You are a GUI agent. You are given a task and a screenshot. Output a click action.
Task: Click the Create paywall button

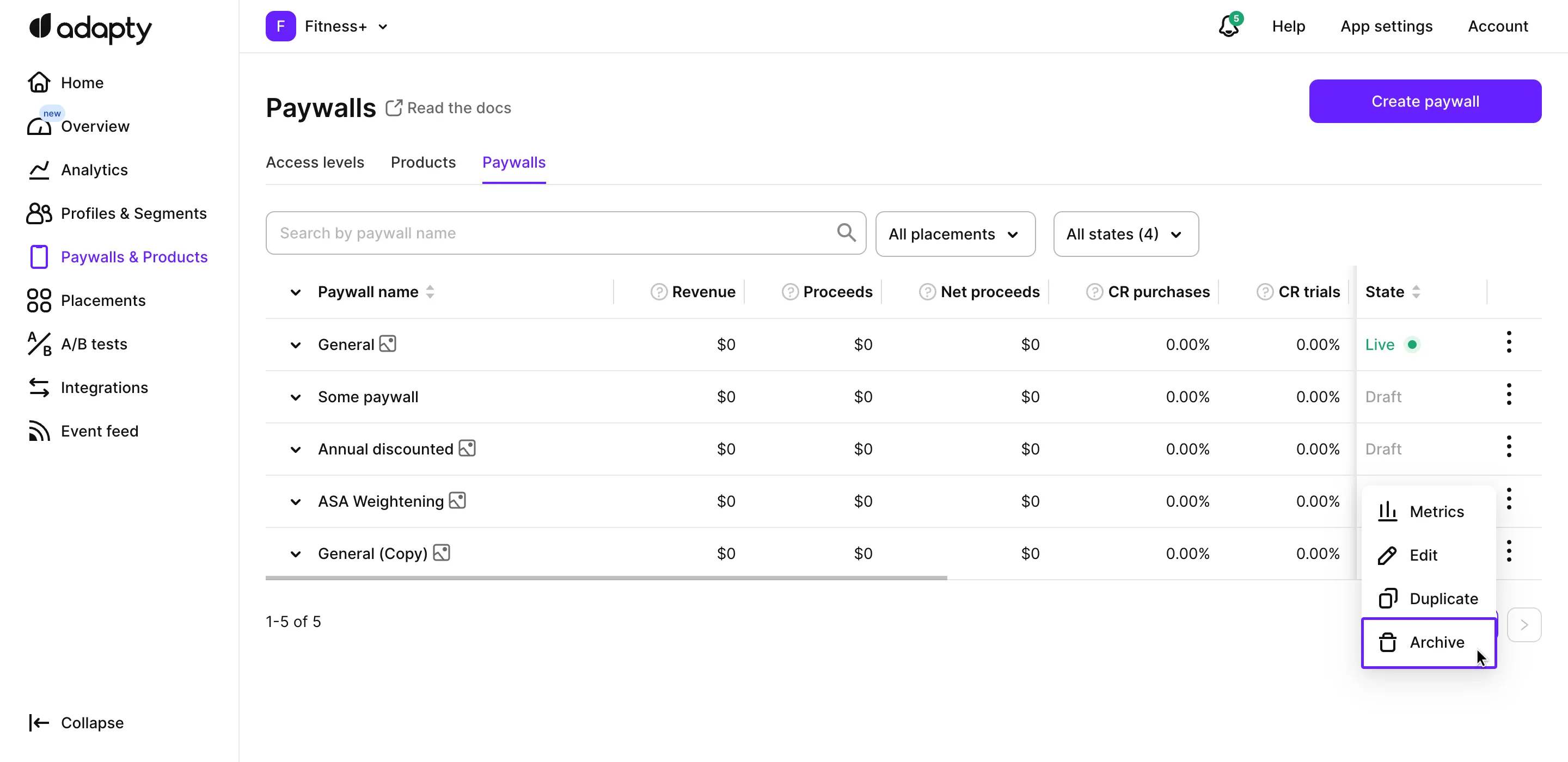pos(1424,102)
